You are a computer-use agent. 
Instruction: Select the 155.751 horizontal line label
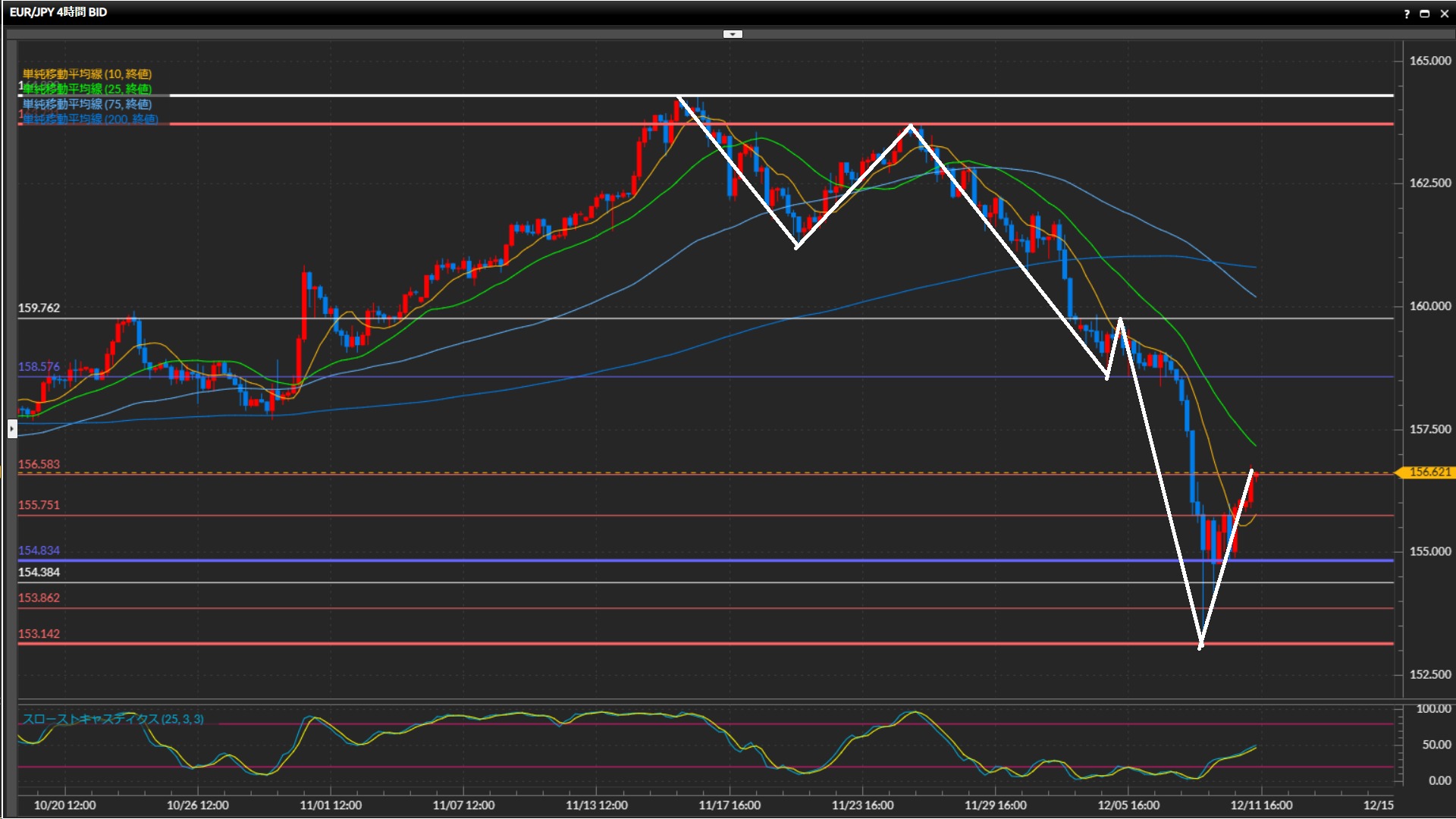coord(39,505)
